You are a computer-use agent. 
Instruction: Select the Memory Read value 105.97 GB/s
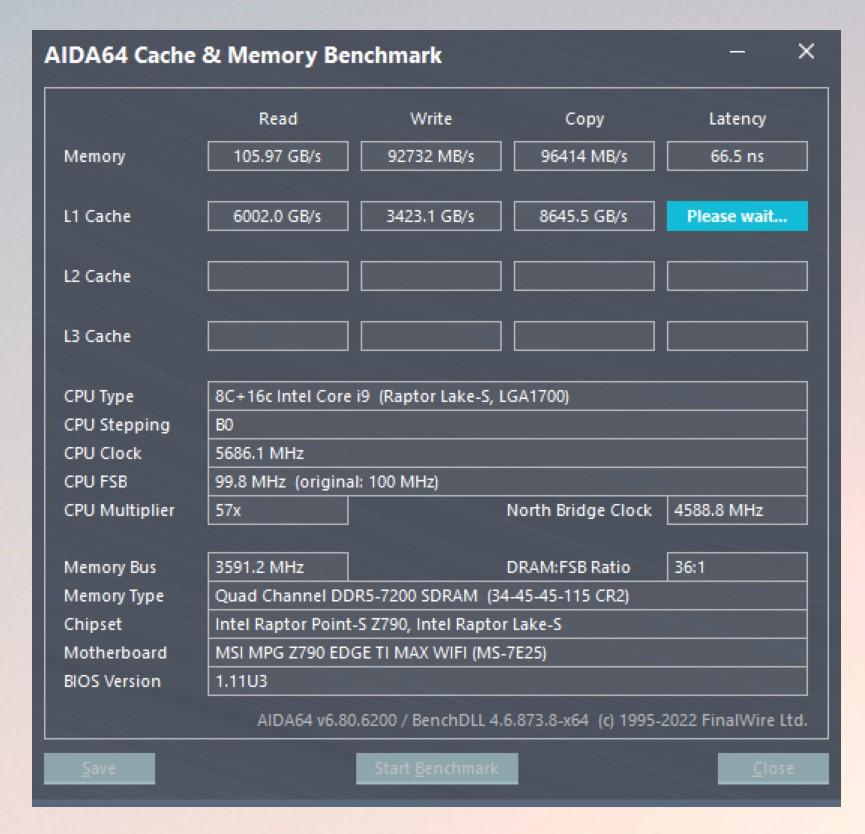[278, 156]
